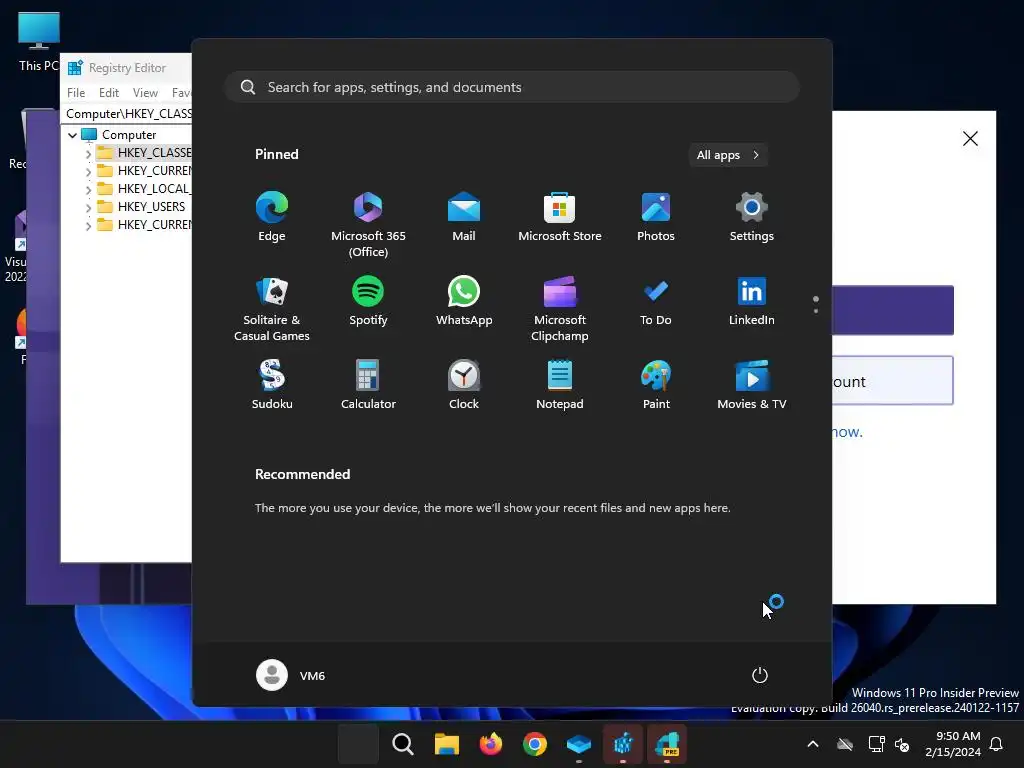Launch the To Do app
The width and height of the screenshot is (1024, 768).
pyautogui.click(x=656, y=301)
